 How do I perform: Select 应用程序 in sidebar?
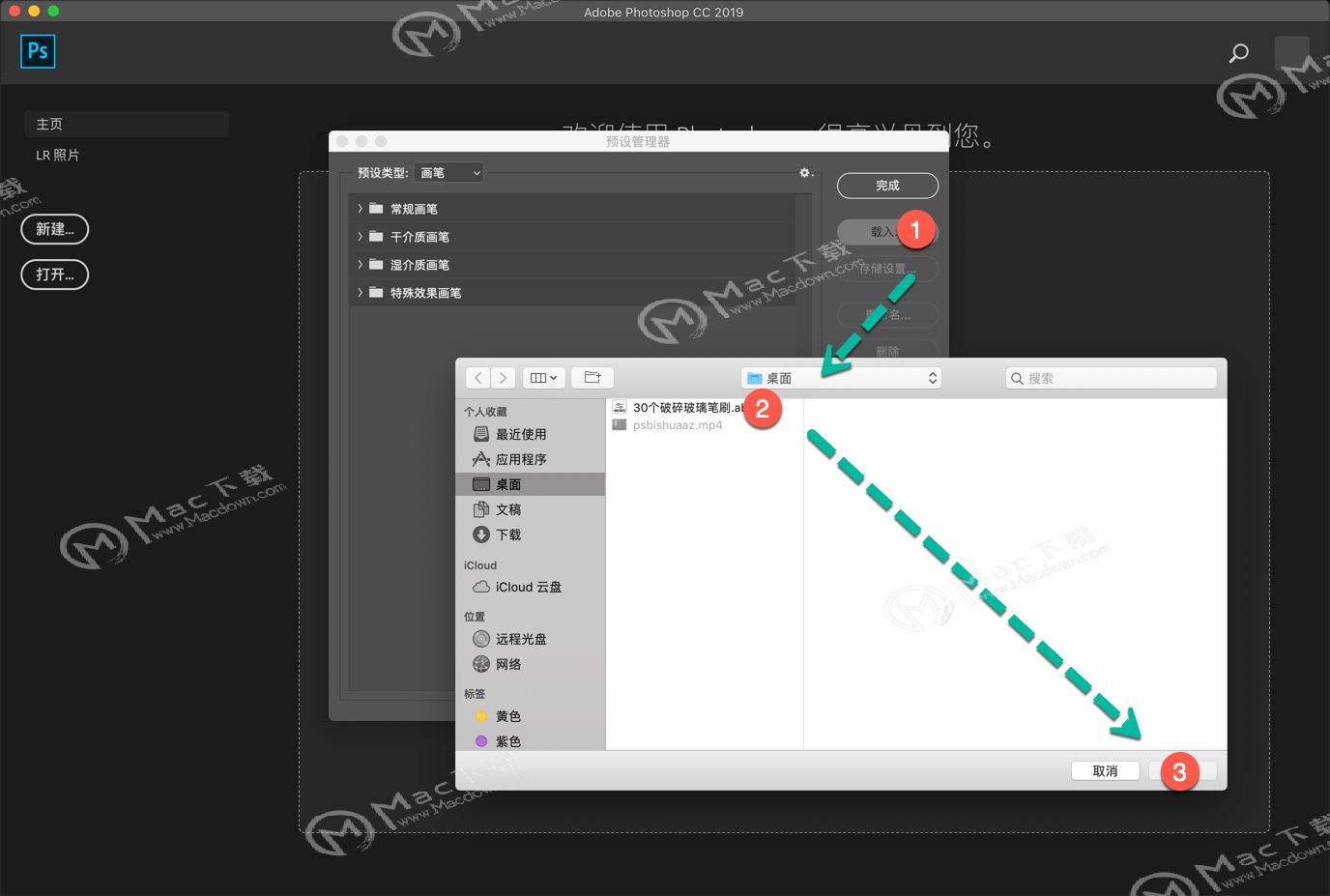(530, 459)
